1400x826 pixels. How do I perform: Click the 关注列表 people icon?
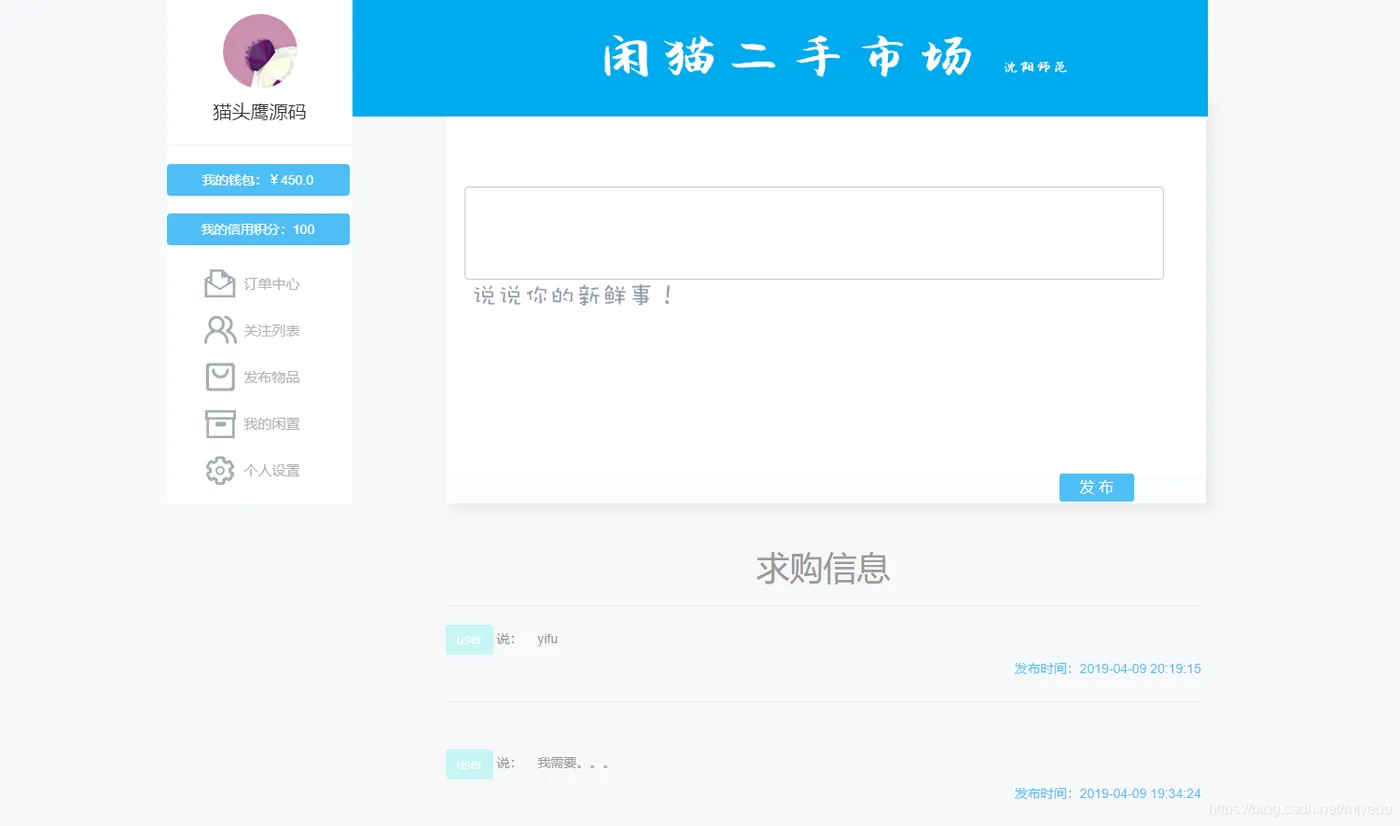tap(220, 330)
